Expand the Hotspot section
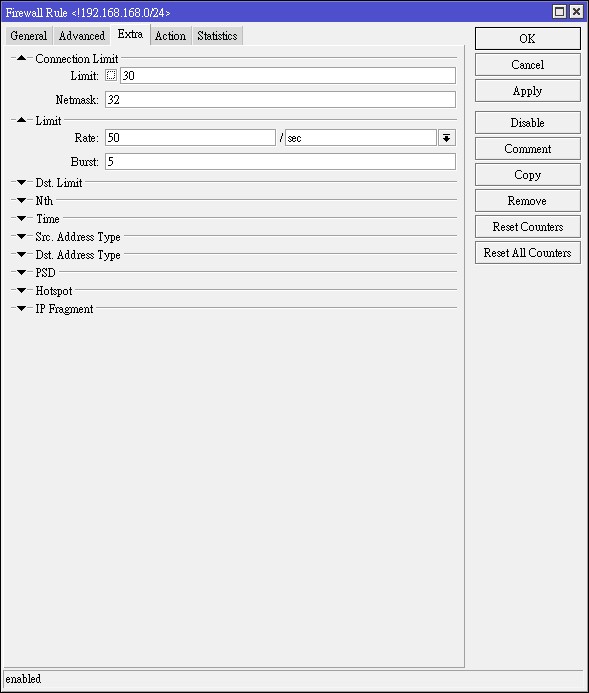589x693 pixels. [21, 290]
